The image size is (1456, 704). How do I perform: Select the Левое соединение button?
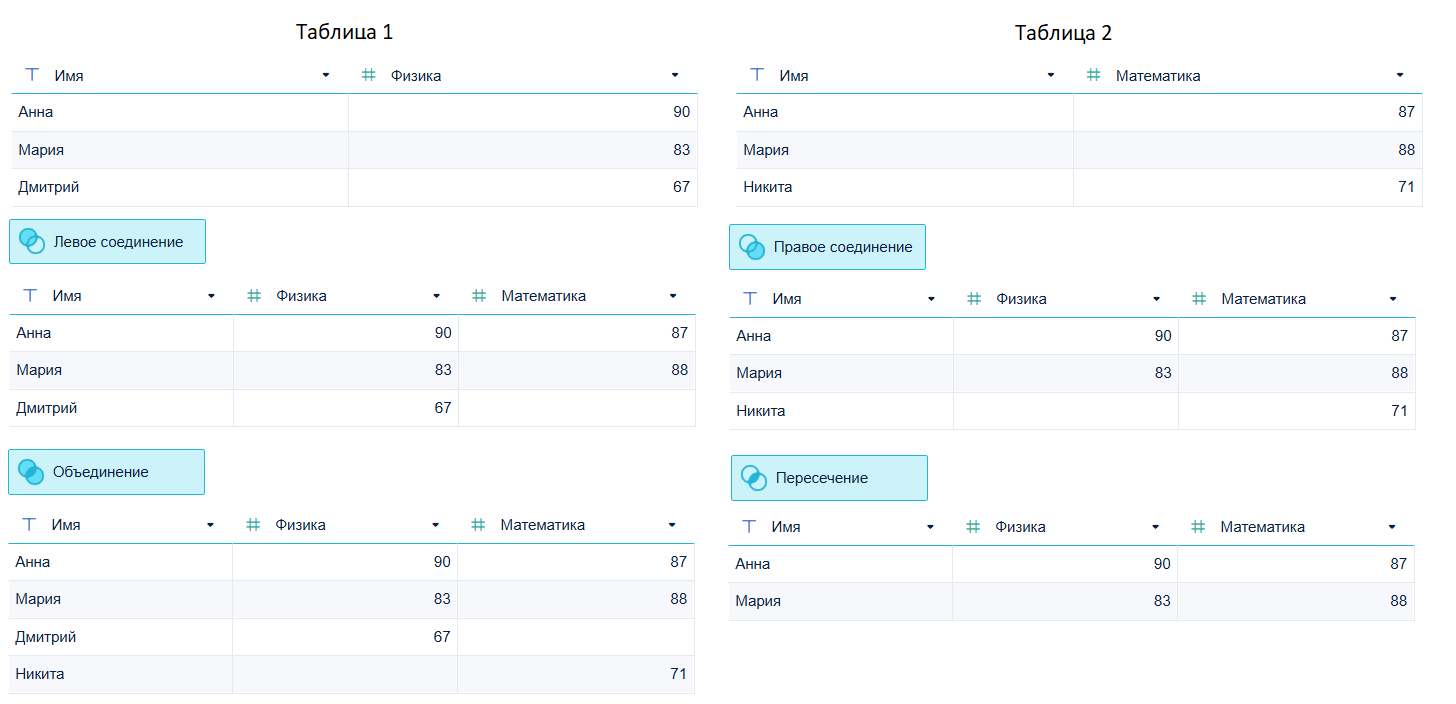coord(107,241)
